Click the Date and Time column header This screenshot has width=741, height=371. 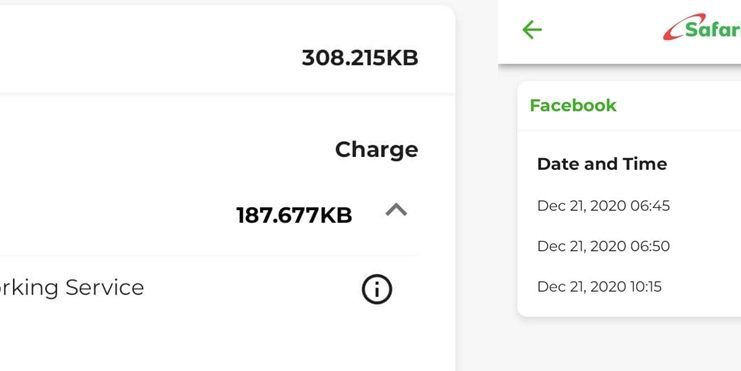[x=602, y=164]
